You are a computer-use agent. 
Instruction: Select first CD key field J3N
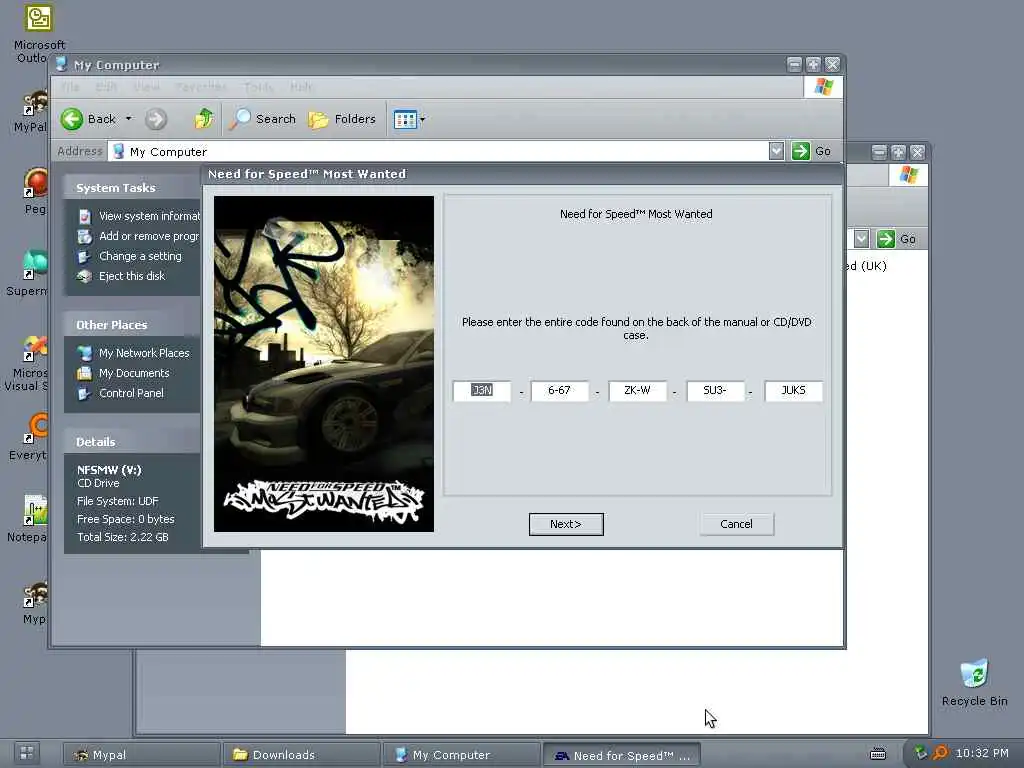click(482, 391)
